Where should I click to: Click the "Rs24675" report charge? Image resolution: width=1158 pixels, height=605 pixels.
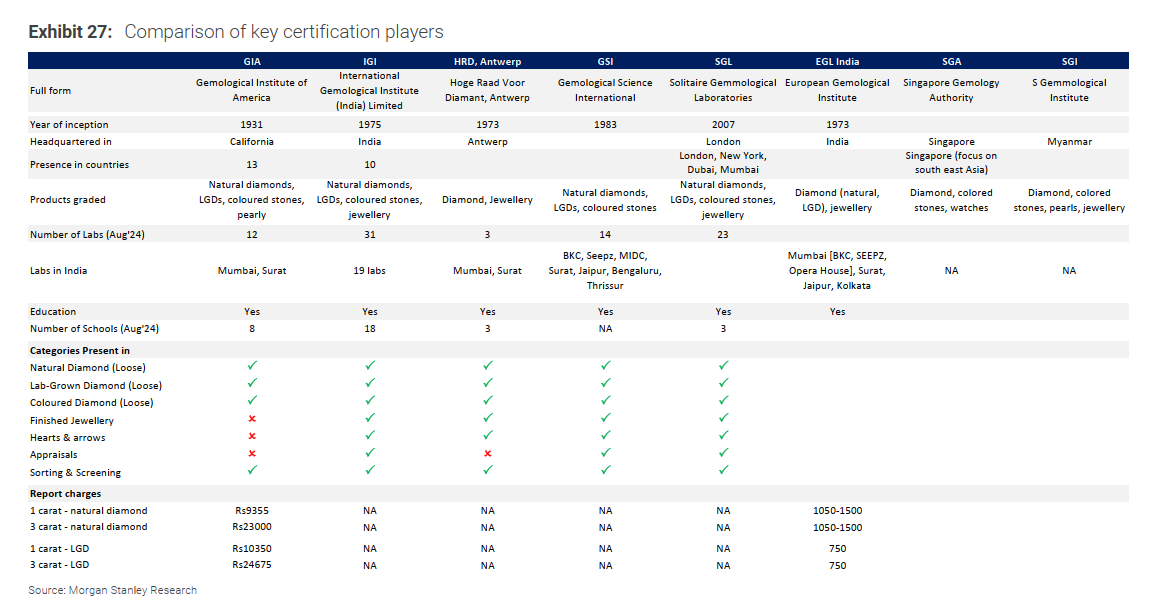pos(252,565)
